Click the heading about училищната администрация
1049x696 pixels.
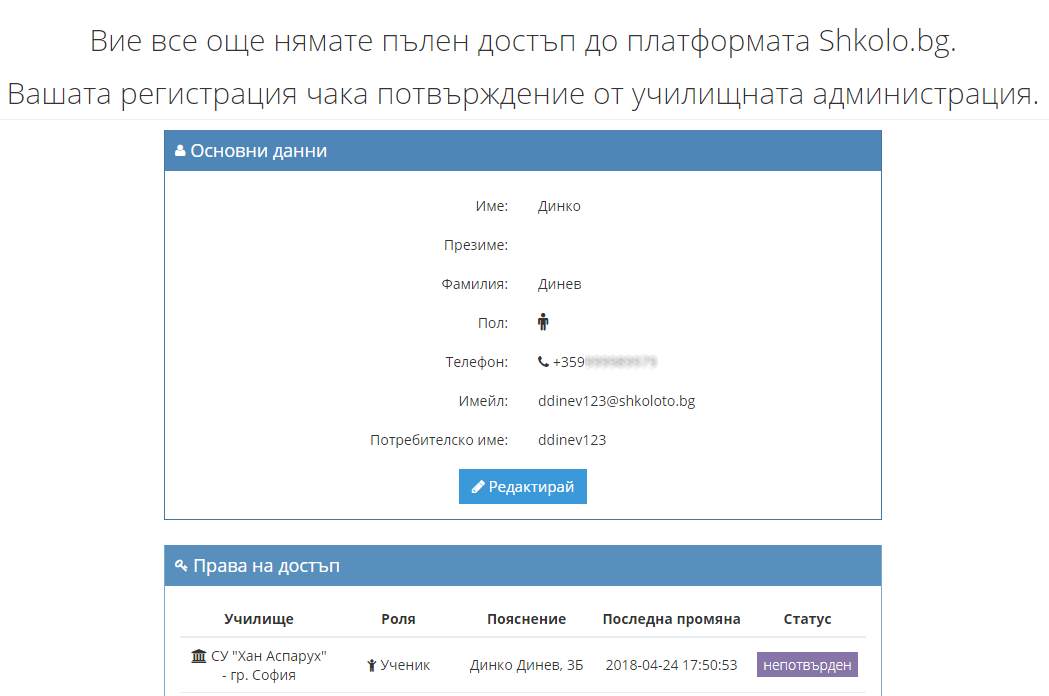(x=523, y=93)
